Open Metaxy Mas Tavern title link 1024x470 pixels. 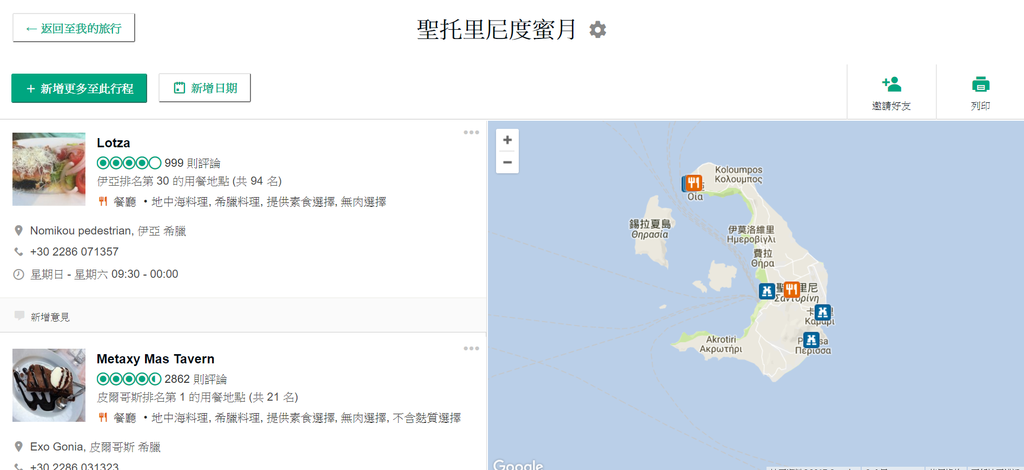(155, 359)
